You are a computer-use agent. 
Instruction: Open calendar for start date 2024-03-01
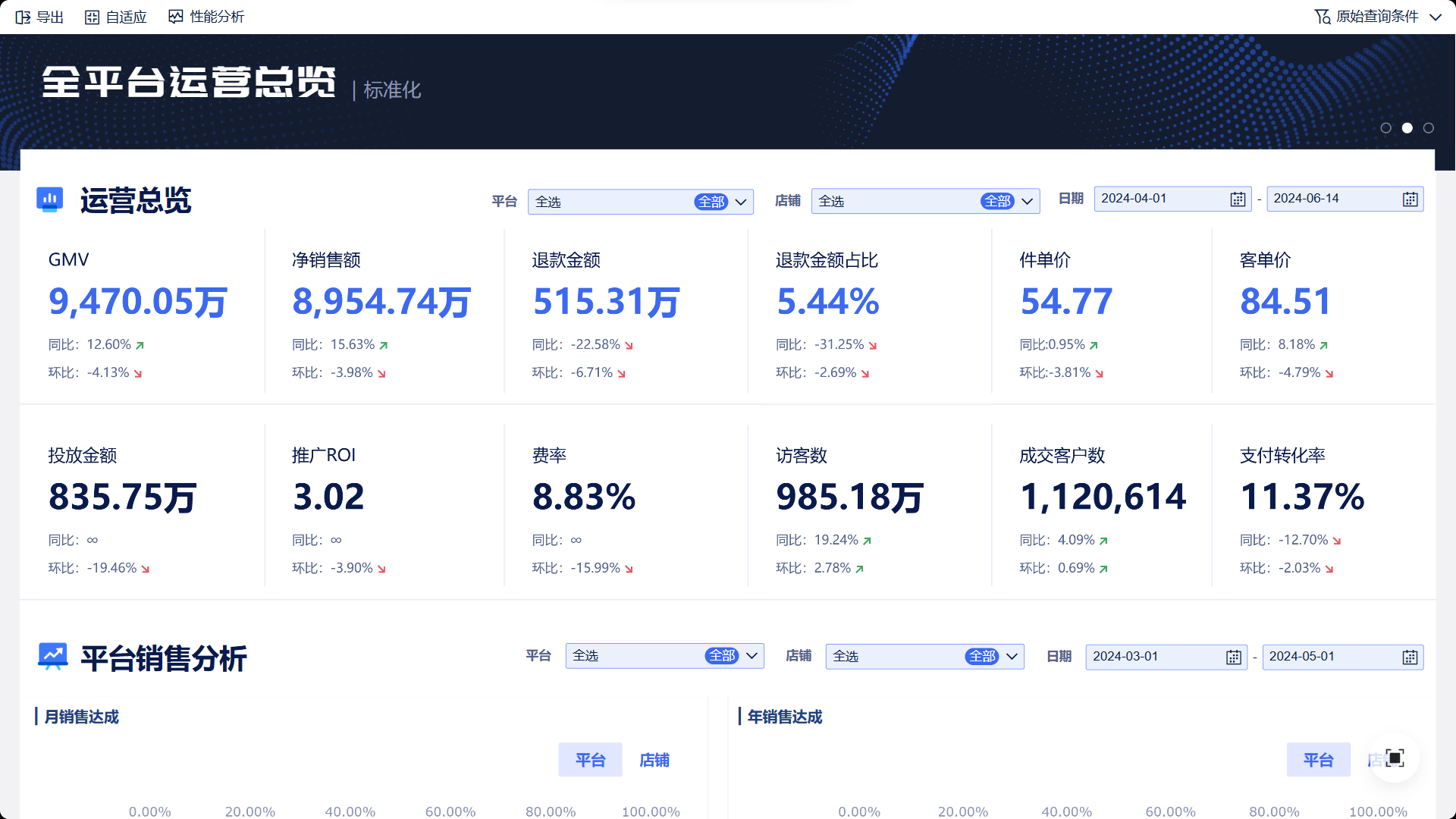[x=1234, y=657]
